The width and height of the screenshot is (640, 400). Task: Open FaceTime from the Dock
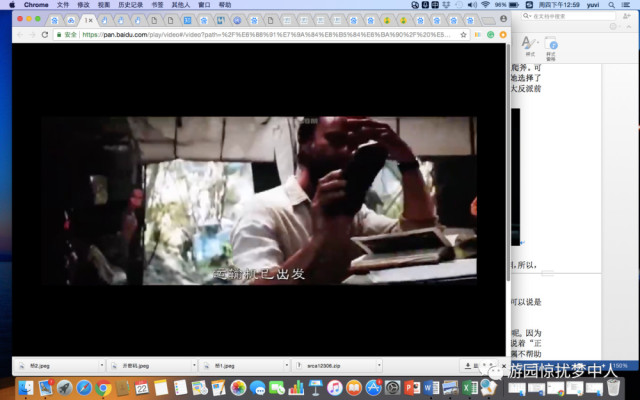[x=277, y=387]
